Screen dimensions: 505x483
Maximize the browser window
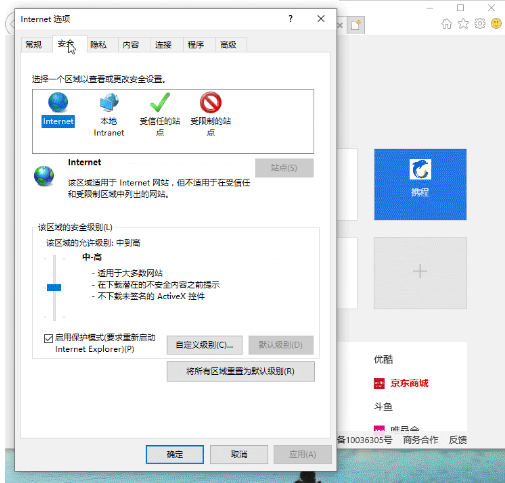pos(461,7)
